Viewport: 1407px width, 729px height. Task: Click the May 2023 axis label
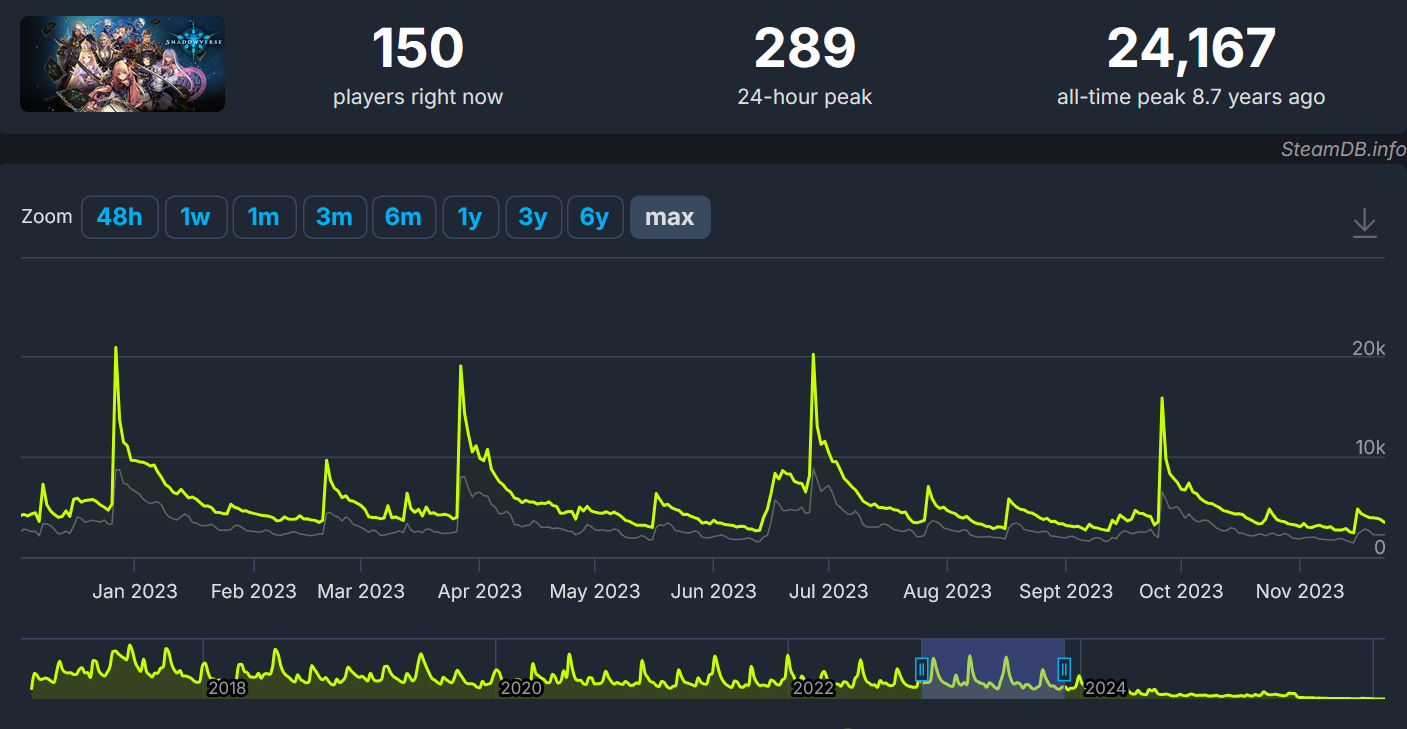[595, 591]
